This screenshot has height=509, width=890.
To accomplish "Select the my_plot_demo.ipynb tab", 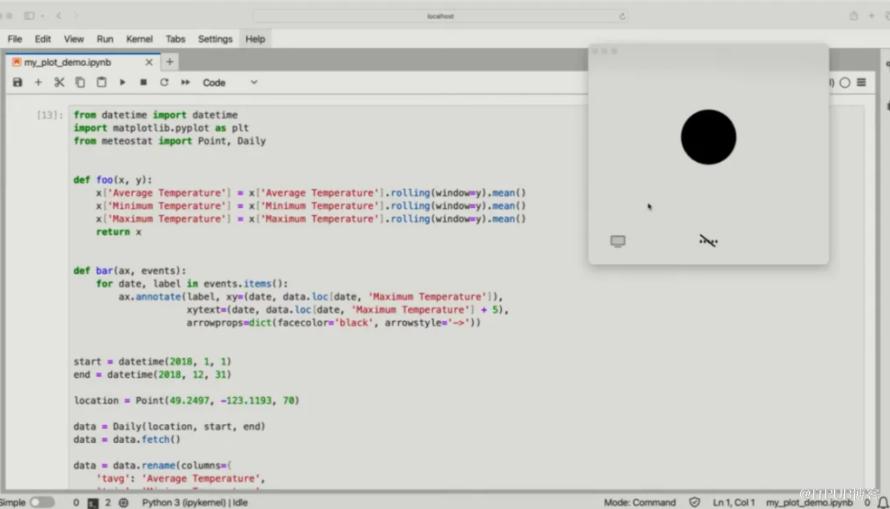I will pyautogui.click(x=68, y=62).
